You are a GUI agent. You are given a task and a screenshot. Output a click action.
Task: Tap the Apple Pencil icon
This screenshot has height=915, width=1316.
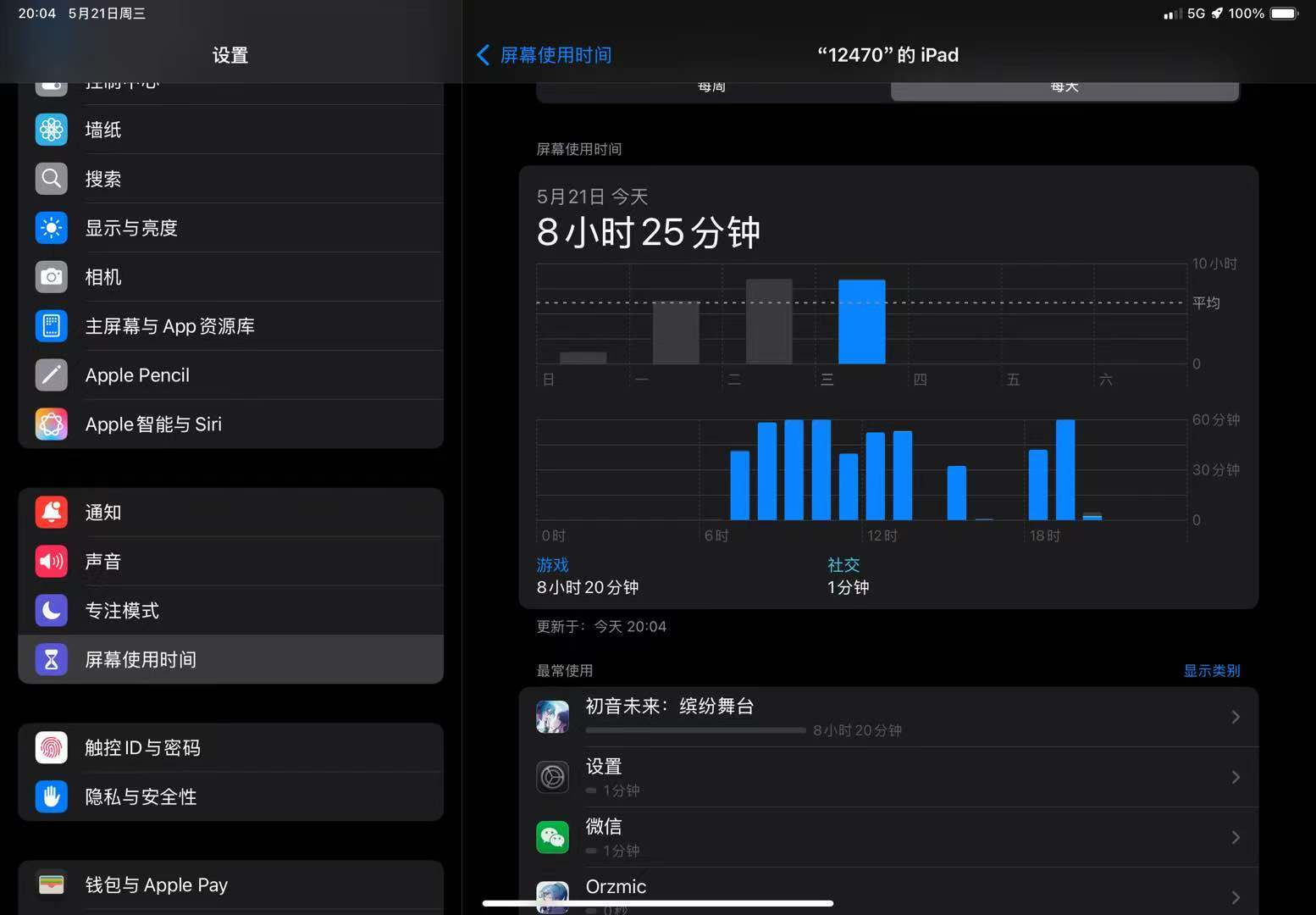pos(52,375)
